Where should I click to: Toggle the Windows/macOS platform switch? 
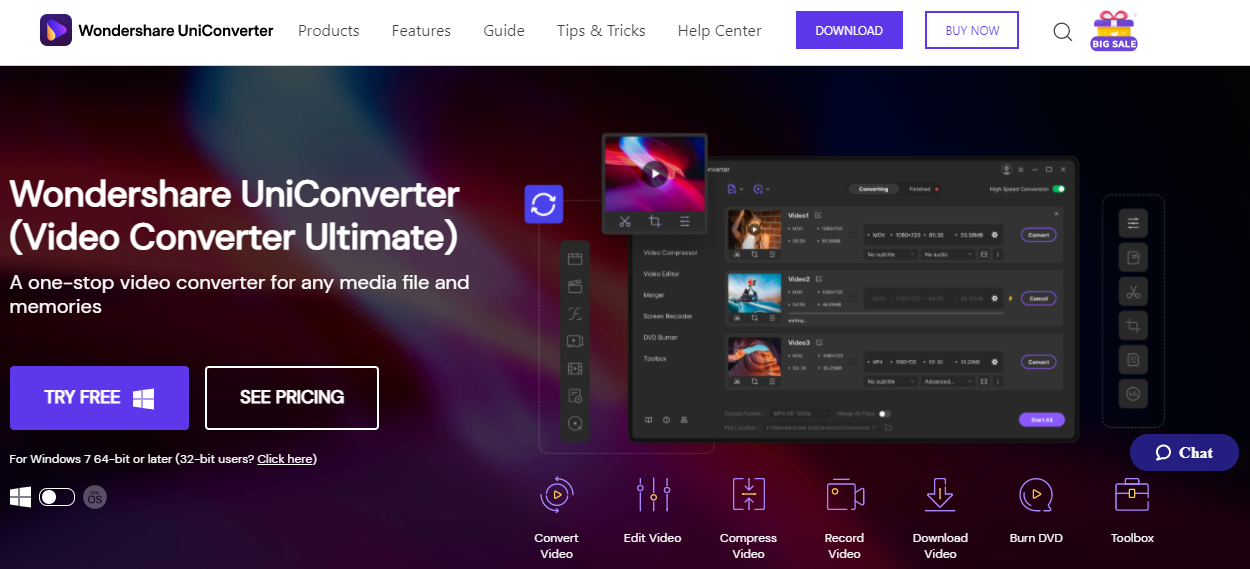[57, 497]
